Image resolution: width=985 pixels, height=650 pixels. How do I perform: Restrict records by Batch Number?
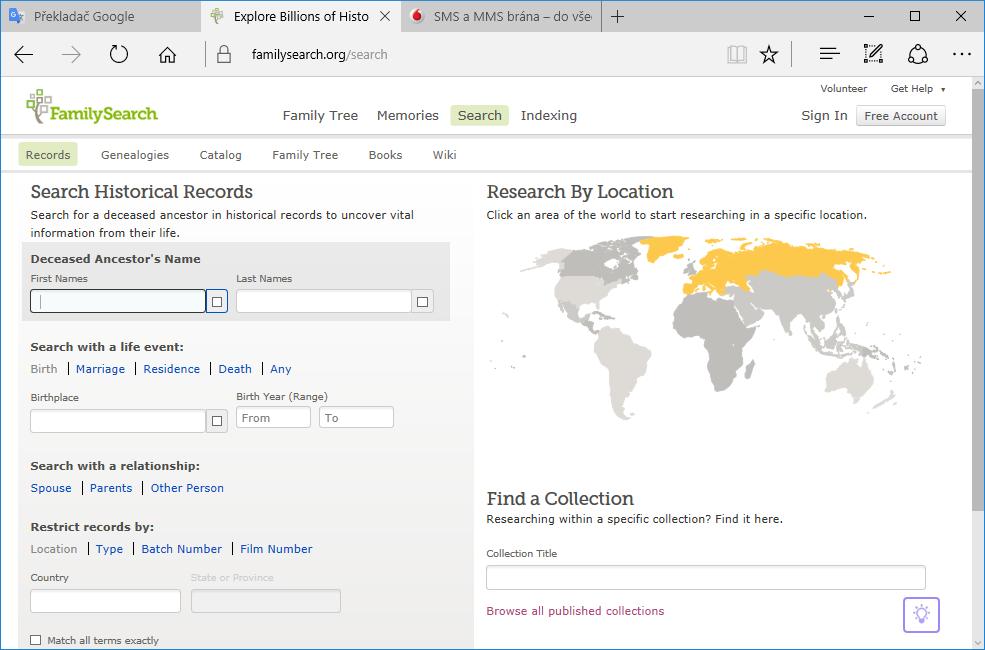182,549
